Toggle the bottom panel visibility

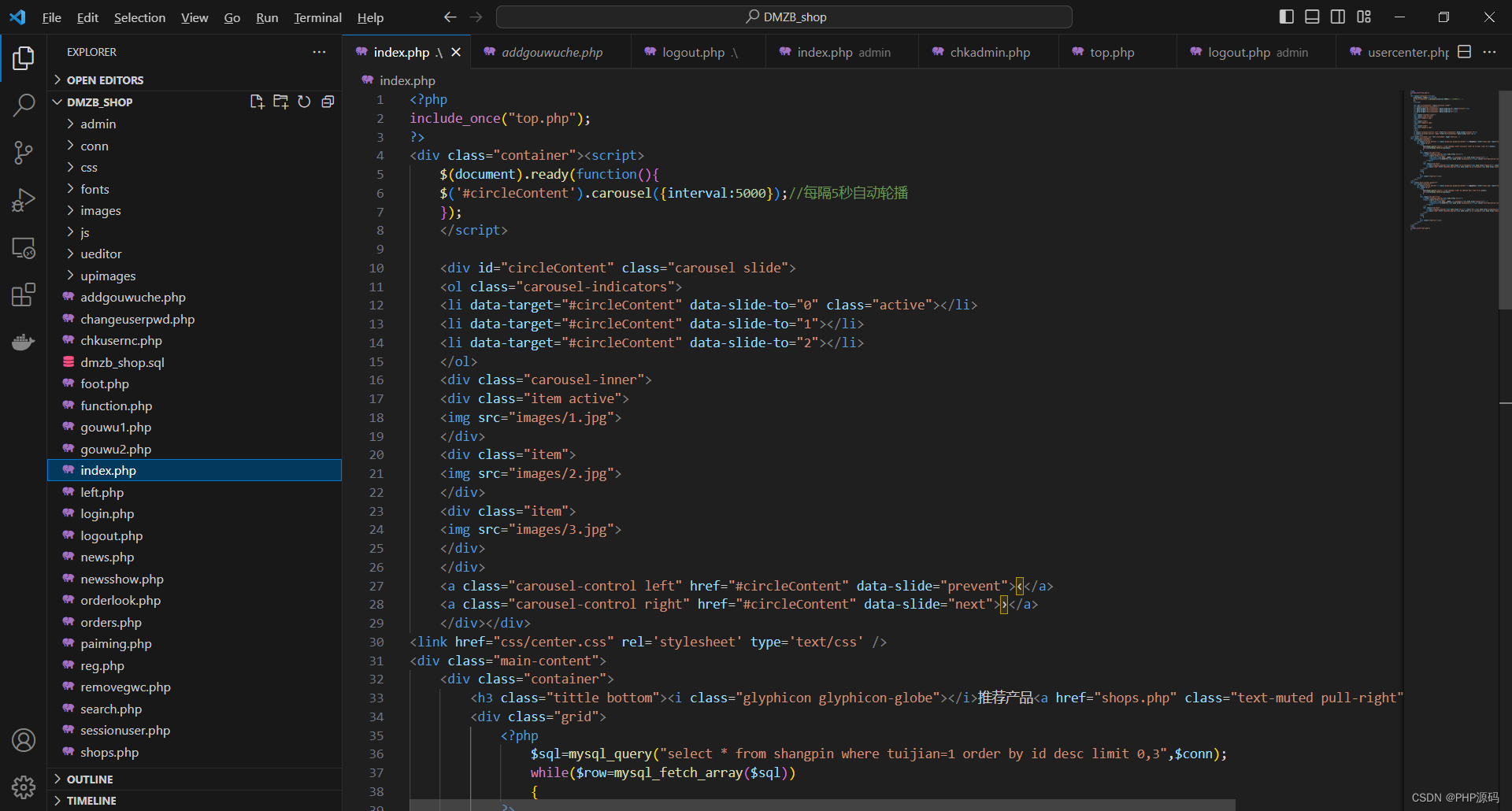(x=1312, y=17)
